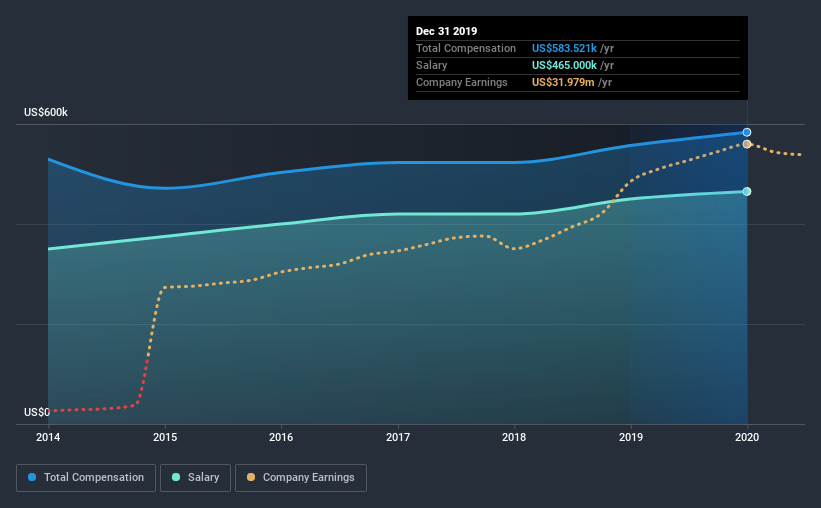The image size is (821, 508).
Task: Click the US$583.521k total compensation value
Action: point(564,48)
